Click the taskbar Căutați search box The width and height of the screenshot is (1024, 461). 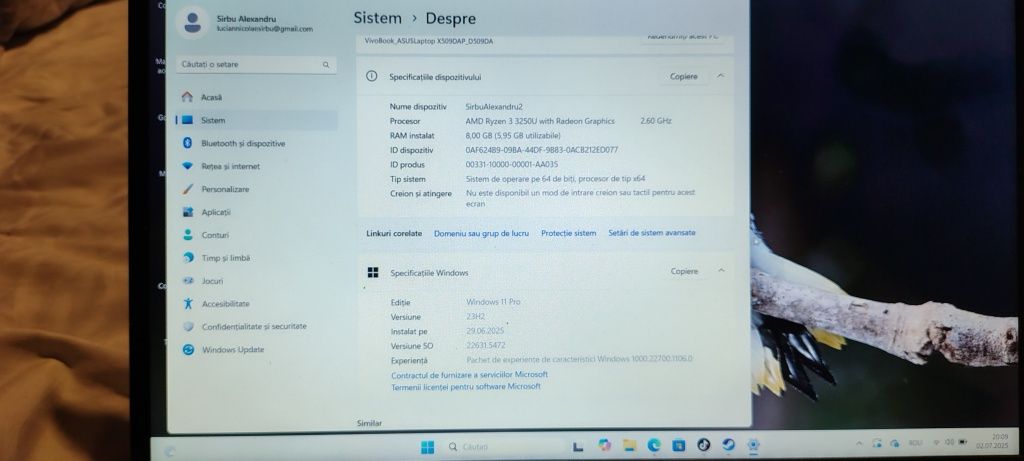coord(503,447)
